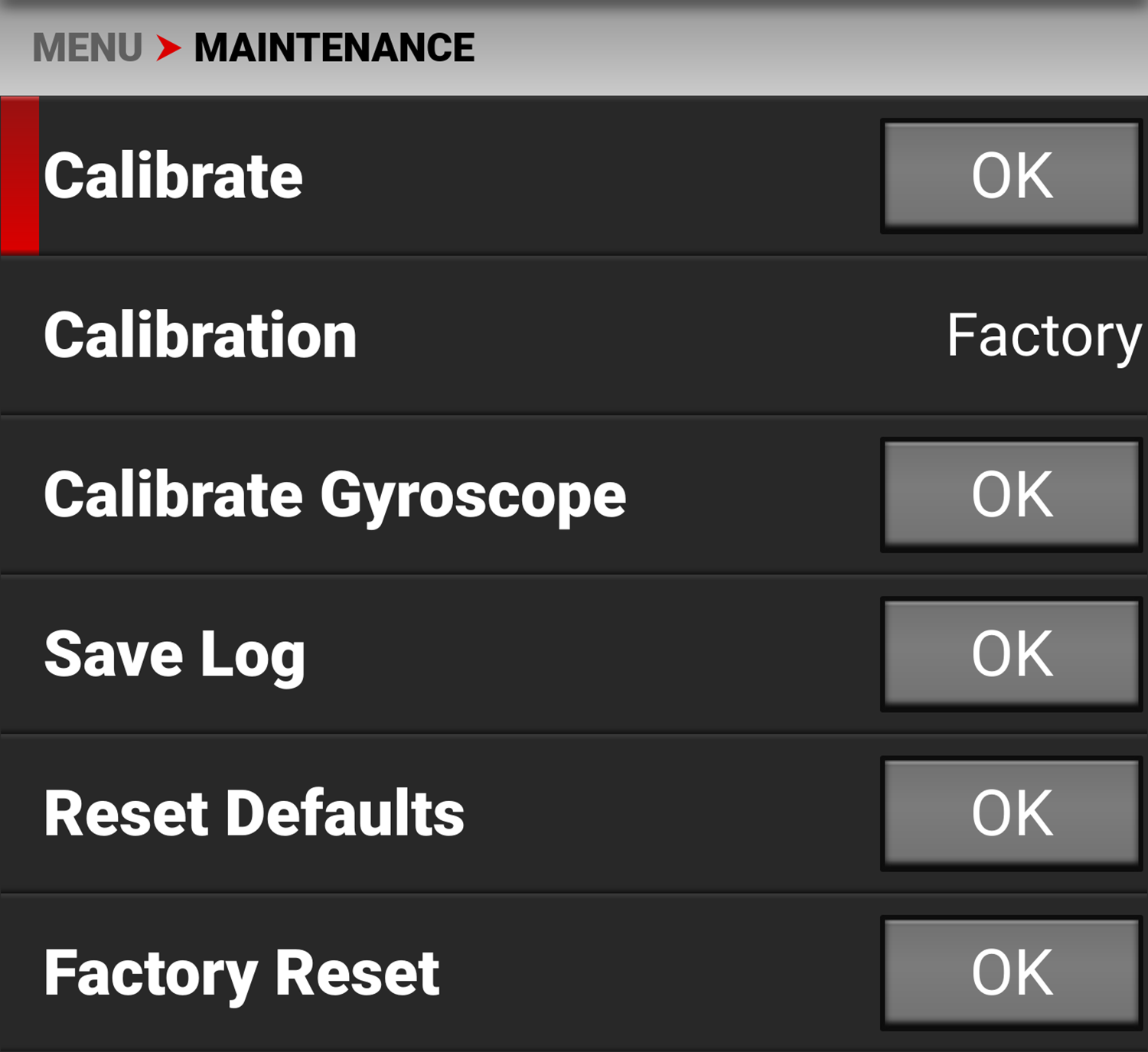Confirm Save Log with its OK button
1148x1052 pixels.
[1012, 654]
